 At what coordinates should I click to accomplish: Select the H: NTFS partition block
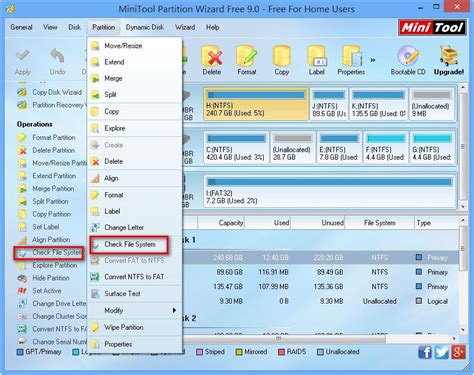pos(256,104)
